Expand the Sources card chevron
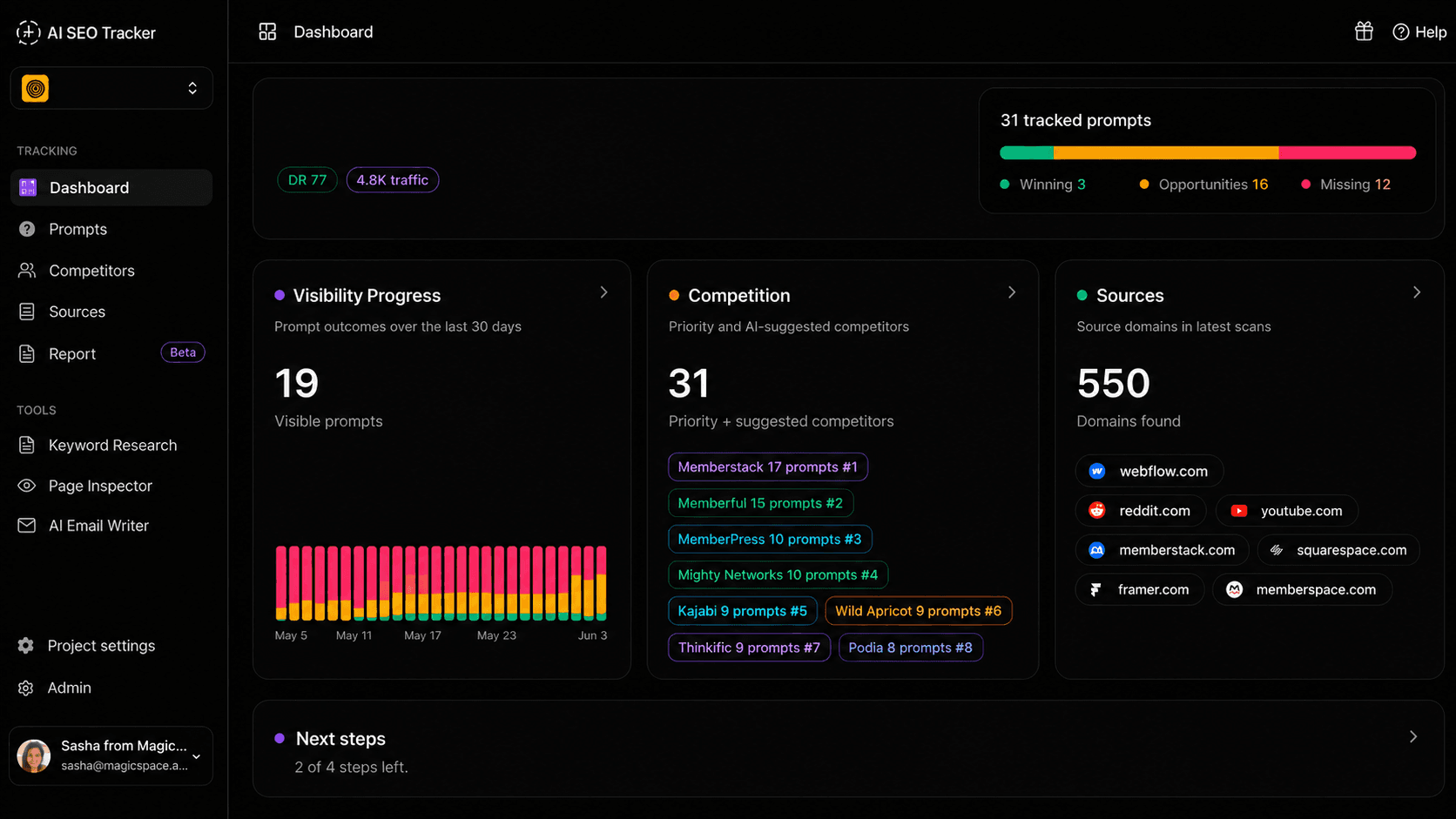The width and height of the screenshot is (1456, 819). click(x=1417, y=292)
